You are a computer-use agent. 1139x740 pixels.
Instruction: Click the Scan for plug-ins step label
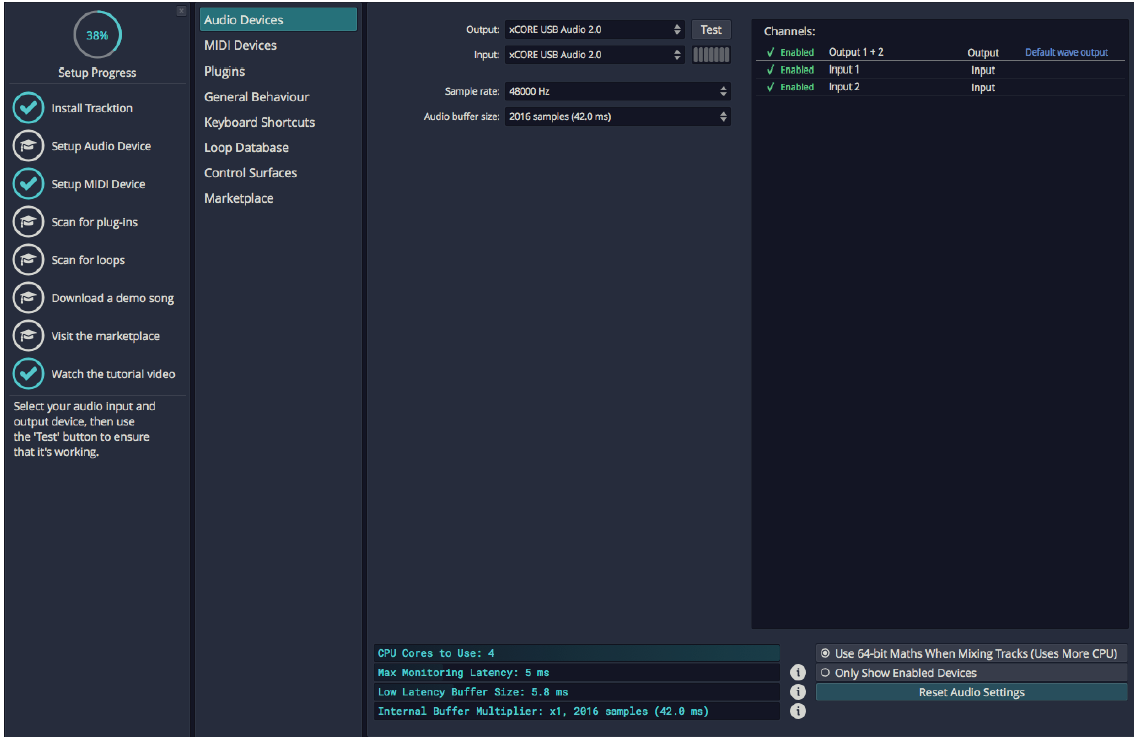coord(94,222)
